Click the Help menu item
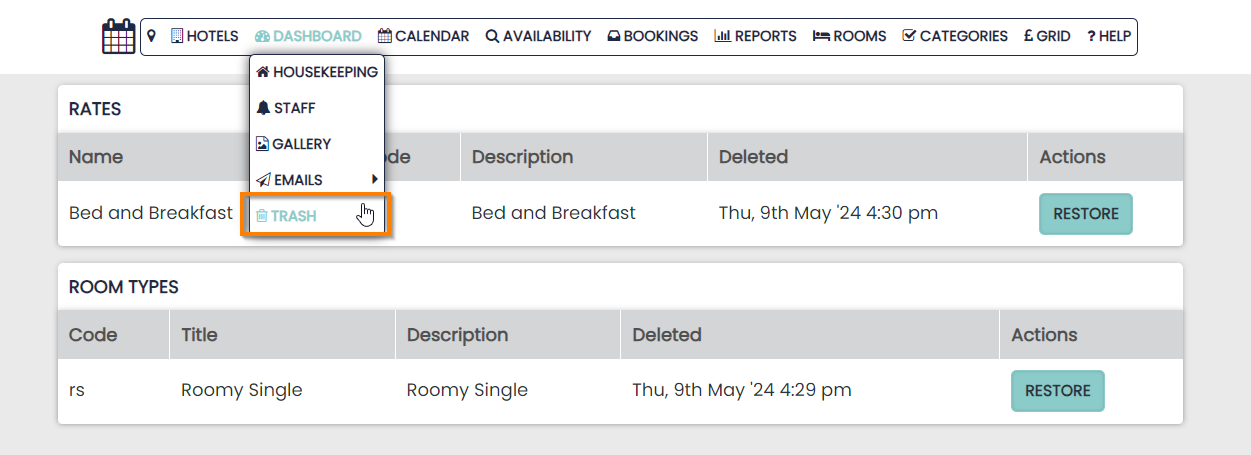The height and width of the screenshot is (455, 1251). click(1109, 36)
